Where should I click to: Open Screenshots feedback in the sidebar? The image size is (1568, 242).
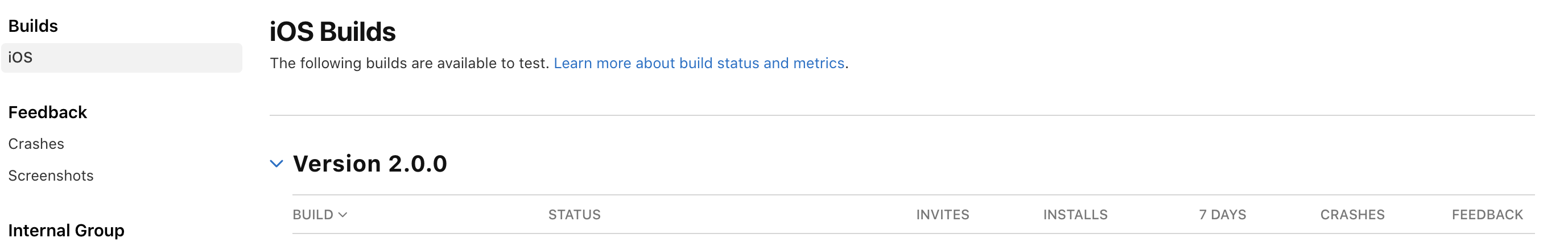pos(51,176)
